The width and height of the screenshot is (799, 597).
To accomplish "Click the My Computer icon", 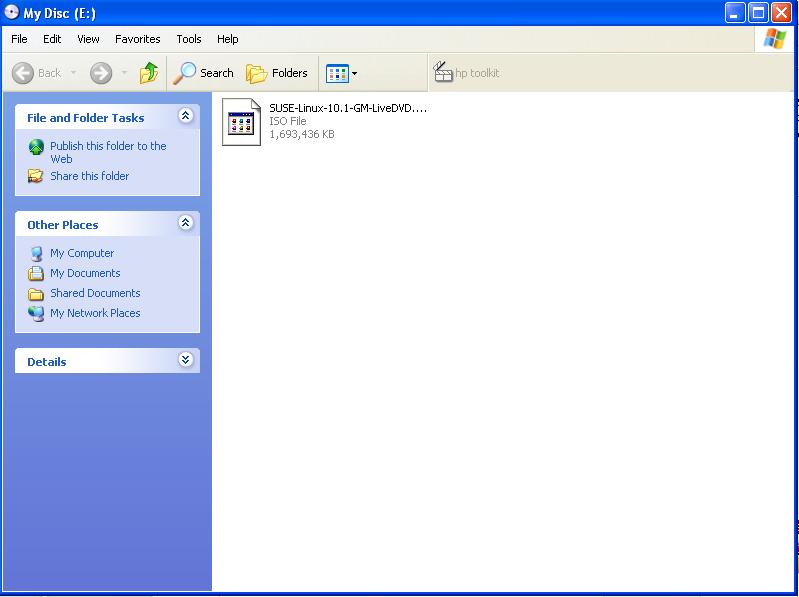I will coord(36,253).
